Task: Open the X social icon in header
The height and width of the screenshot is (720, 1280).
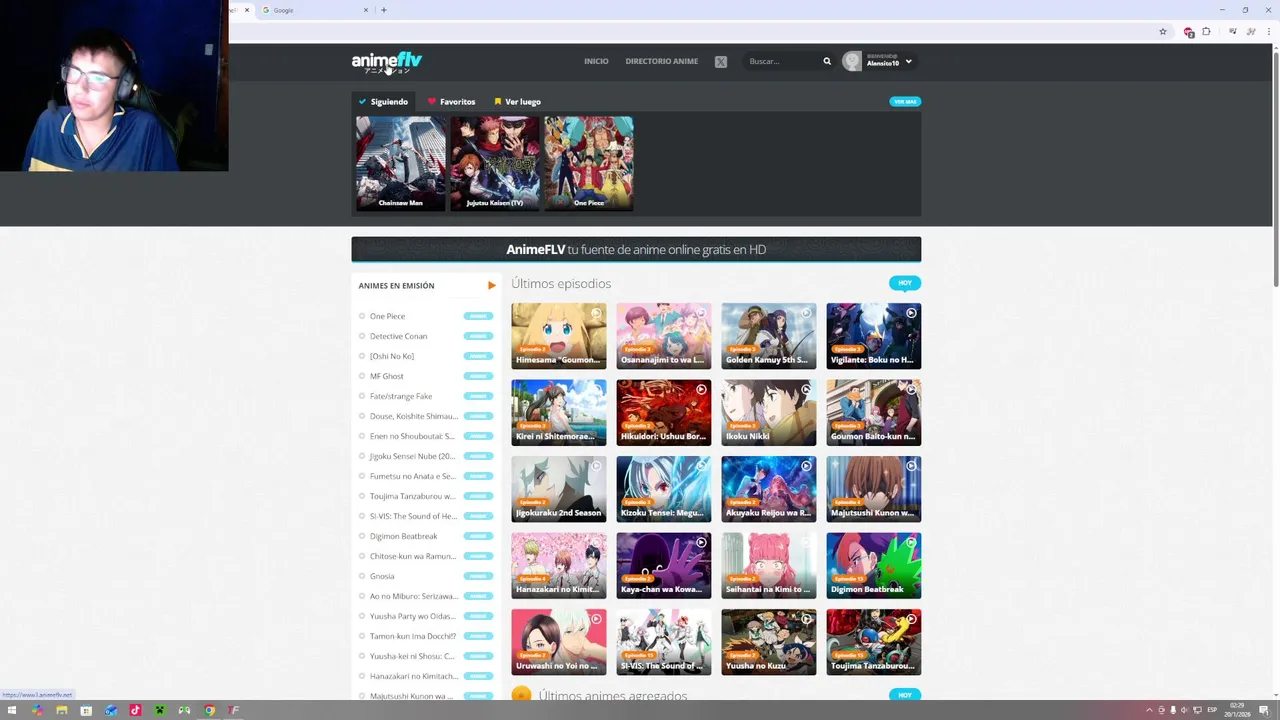Action: 721,62
